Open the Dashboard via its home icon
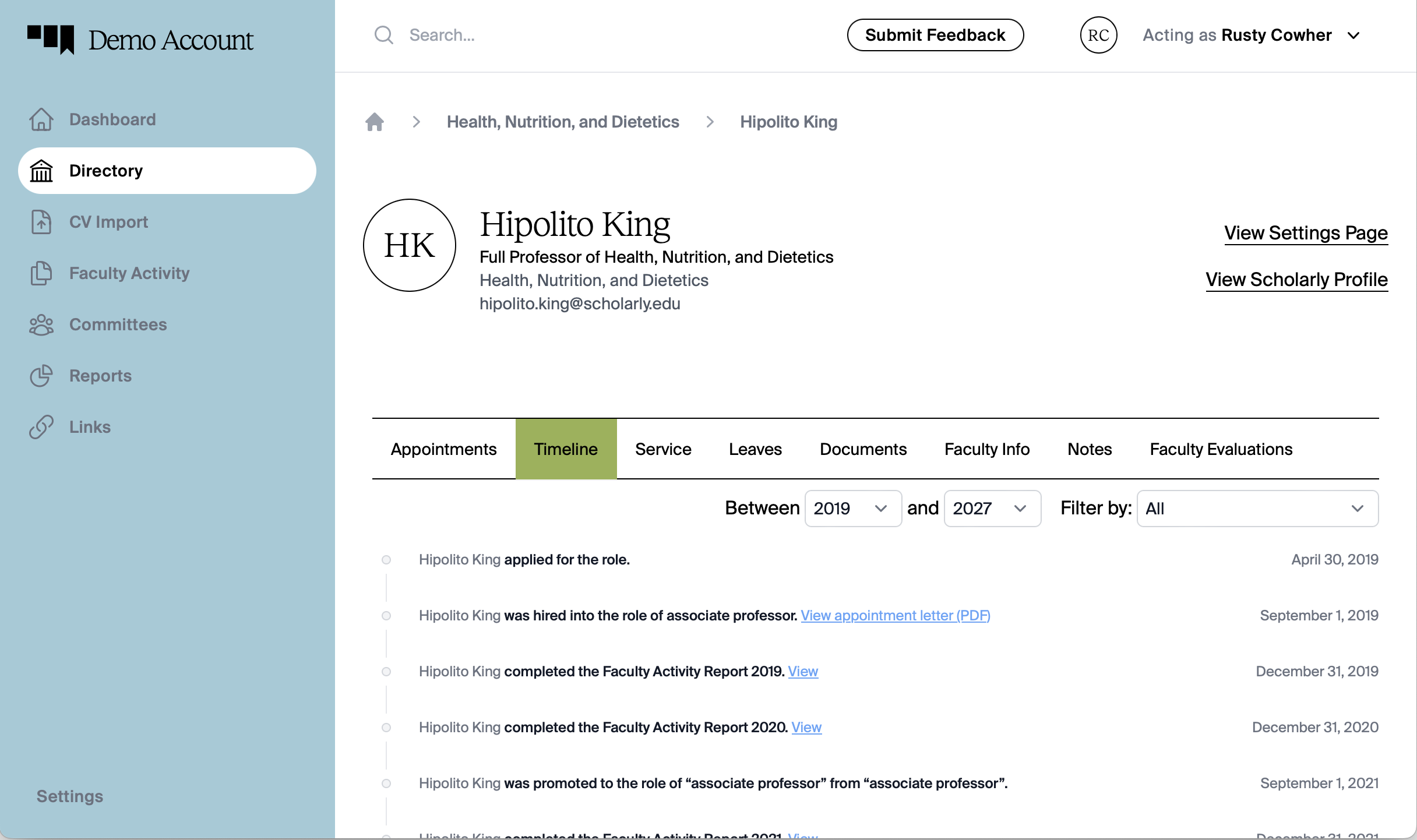This screenshot has height=840, width=1417. click(x=41, y=119)
